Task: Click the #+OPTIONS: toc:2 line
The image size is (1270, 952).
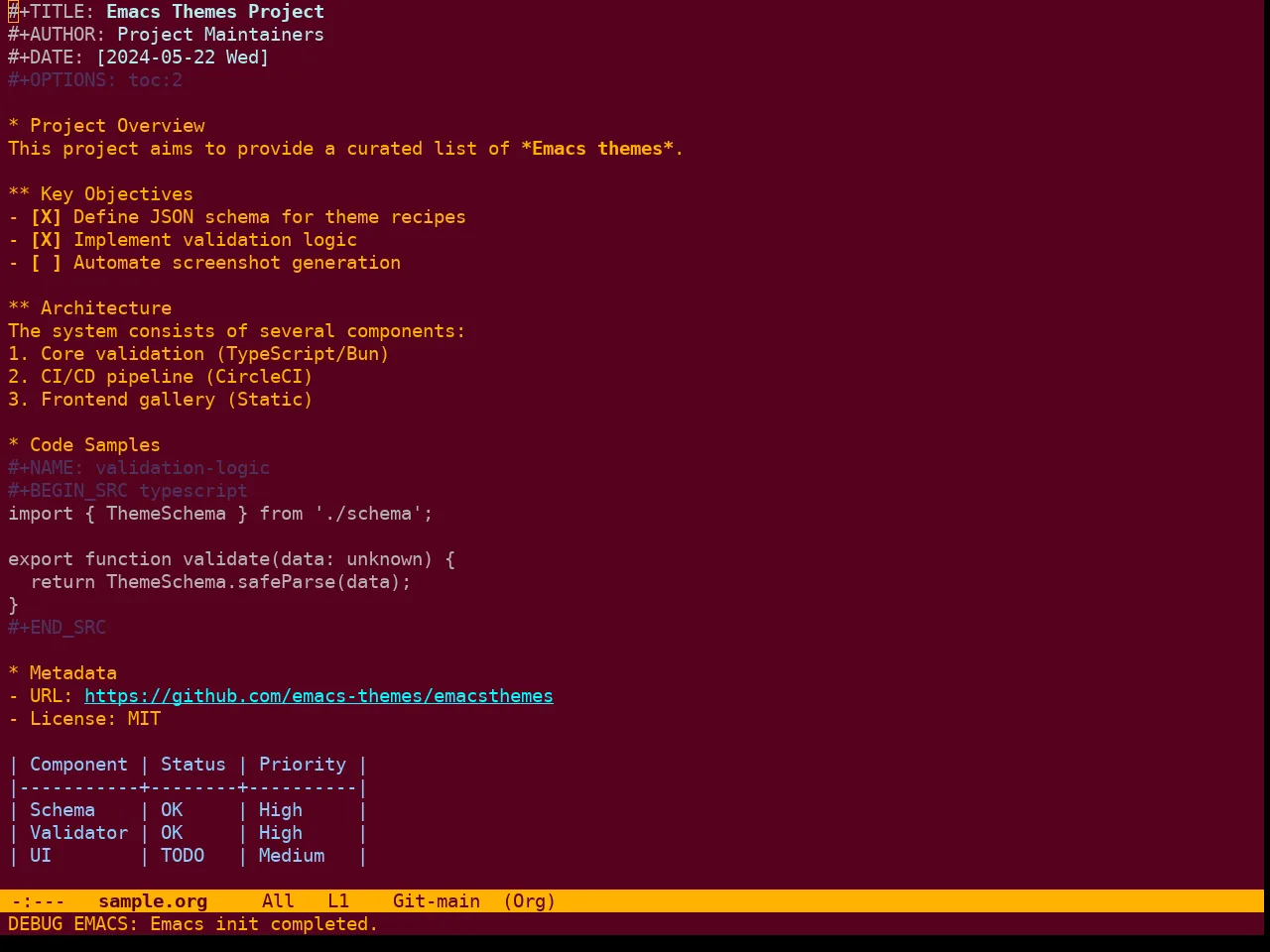Action: pos(95,80)
